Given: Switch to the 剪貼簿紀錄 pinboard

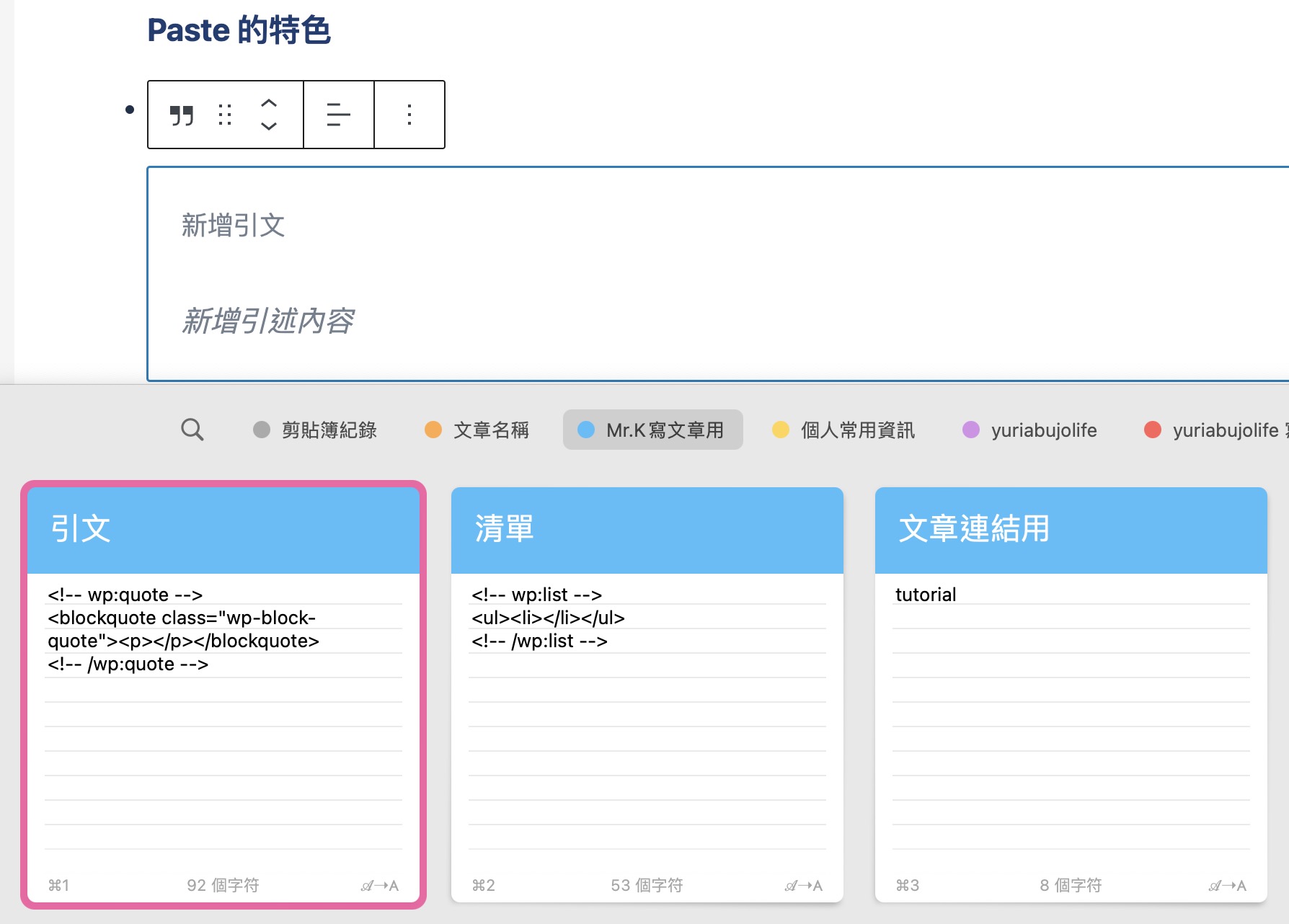Looking at the screenshot, I should [315, 430].
